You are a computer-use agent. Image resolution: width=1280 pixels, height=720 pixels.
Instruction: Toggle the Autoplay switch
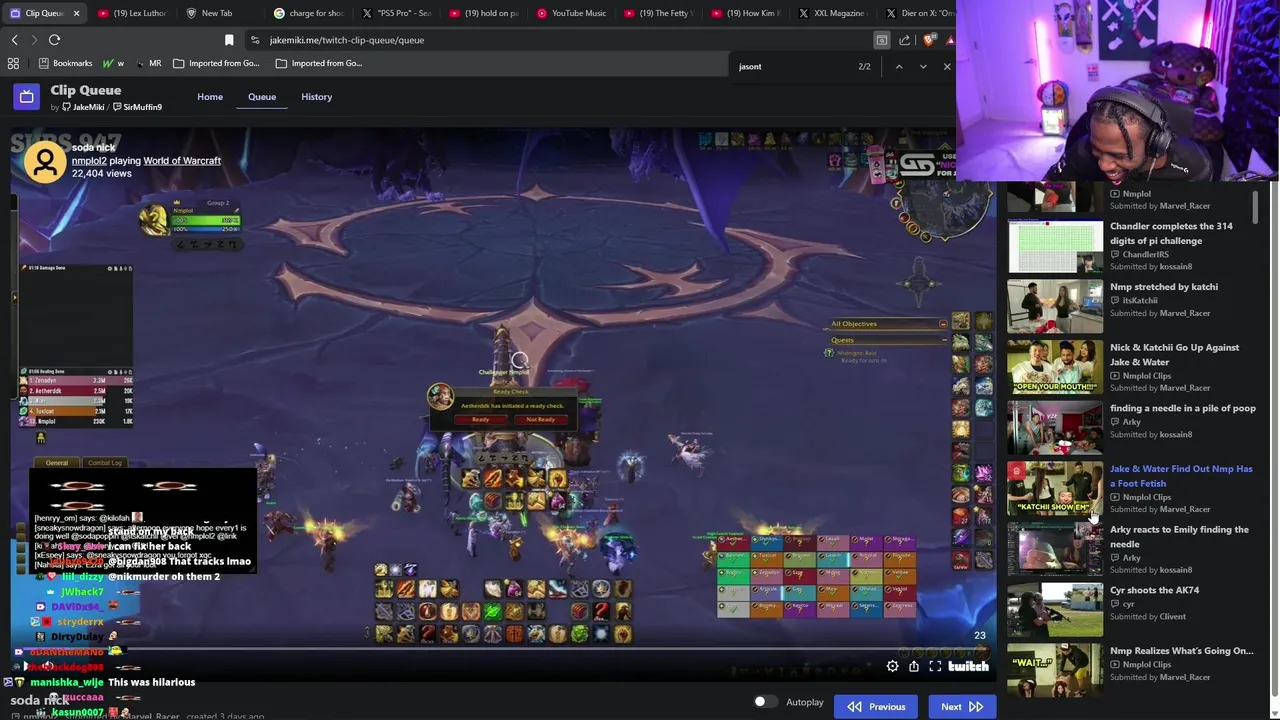[x=764, y=702]
